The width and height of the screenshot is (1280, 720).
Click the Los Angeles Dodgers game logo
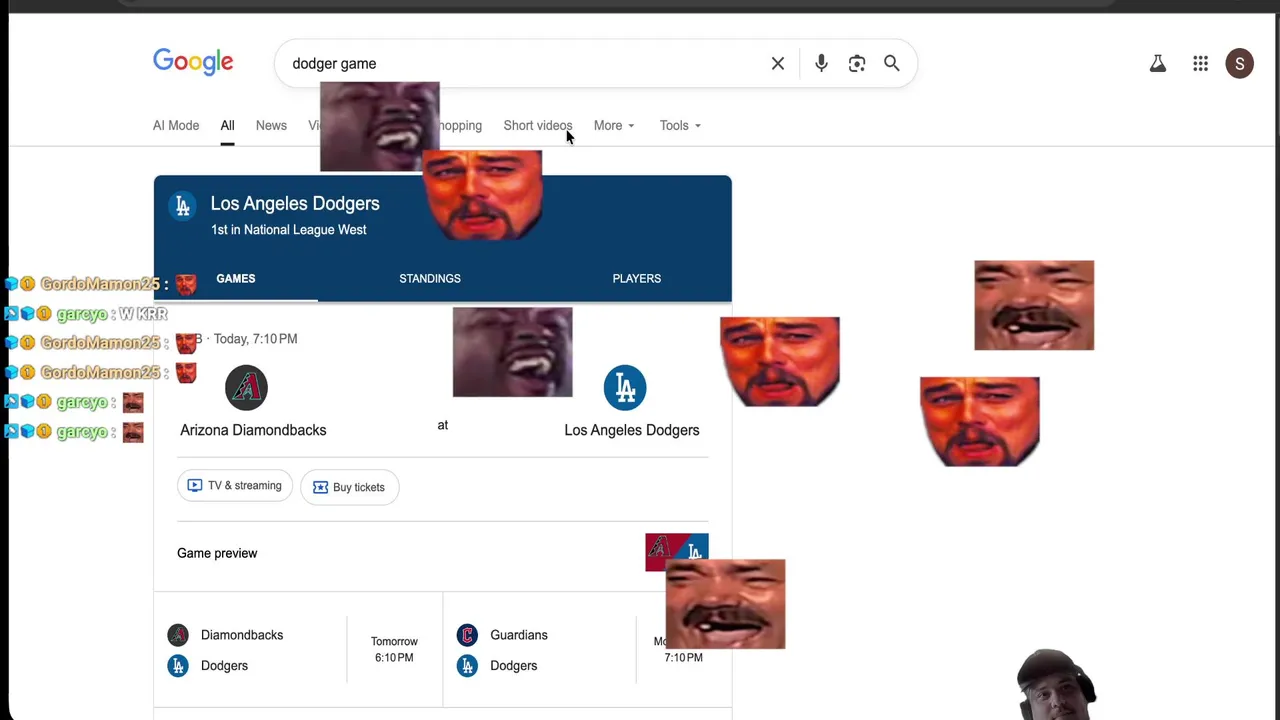[x=625, y=388]
